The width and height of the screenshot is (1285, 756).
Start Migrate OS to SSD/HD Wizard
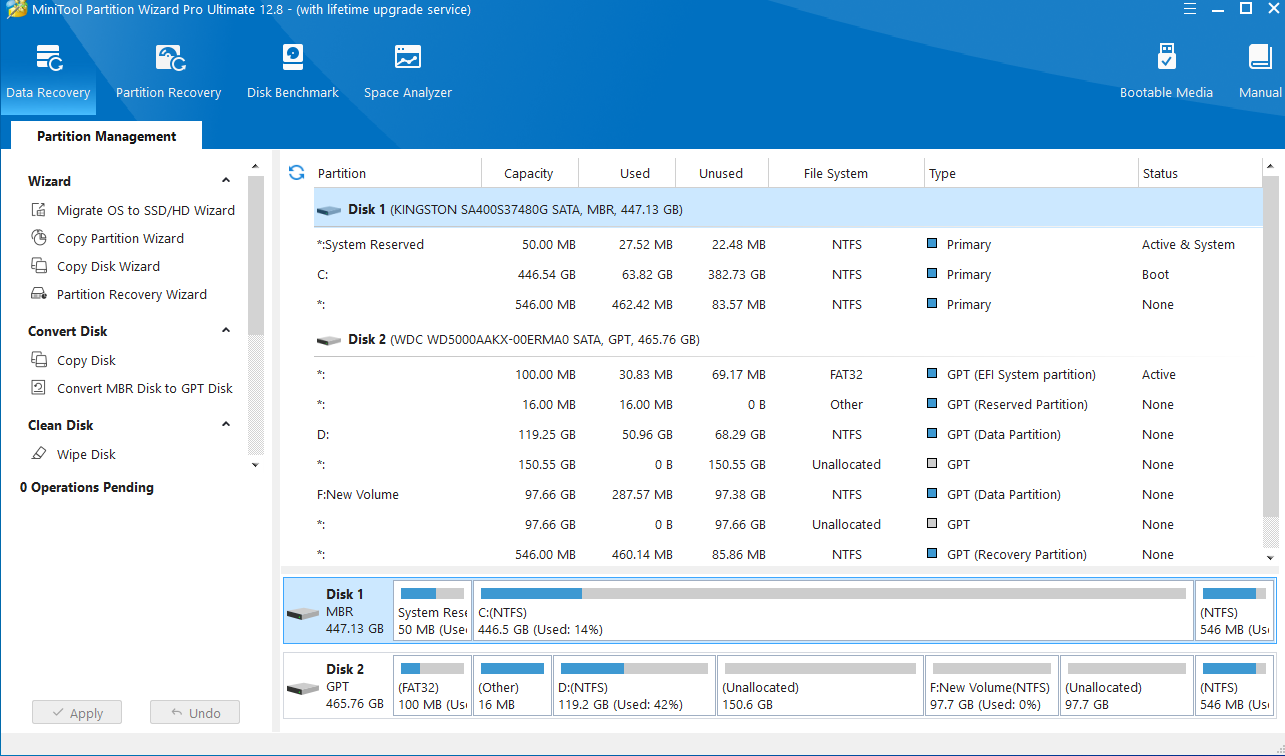tap(133, 210)
